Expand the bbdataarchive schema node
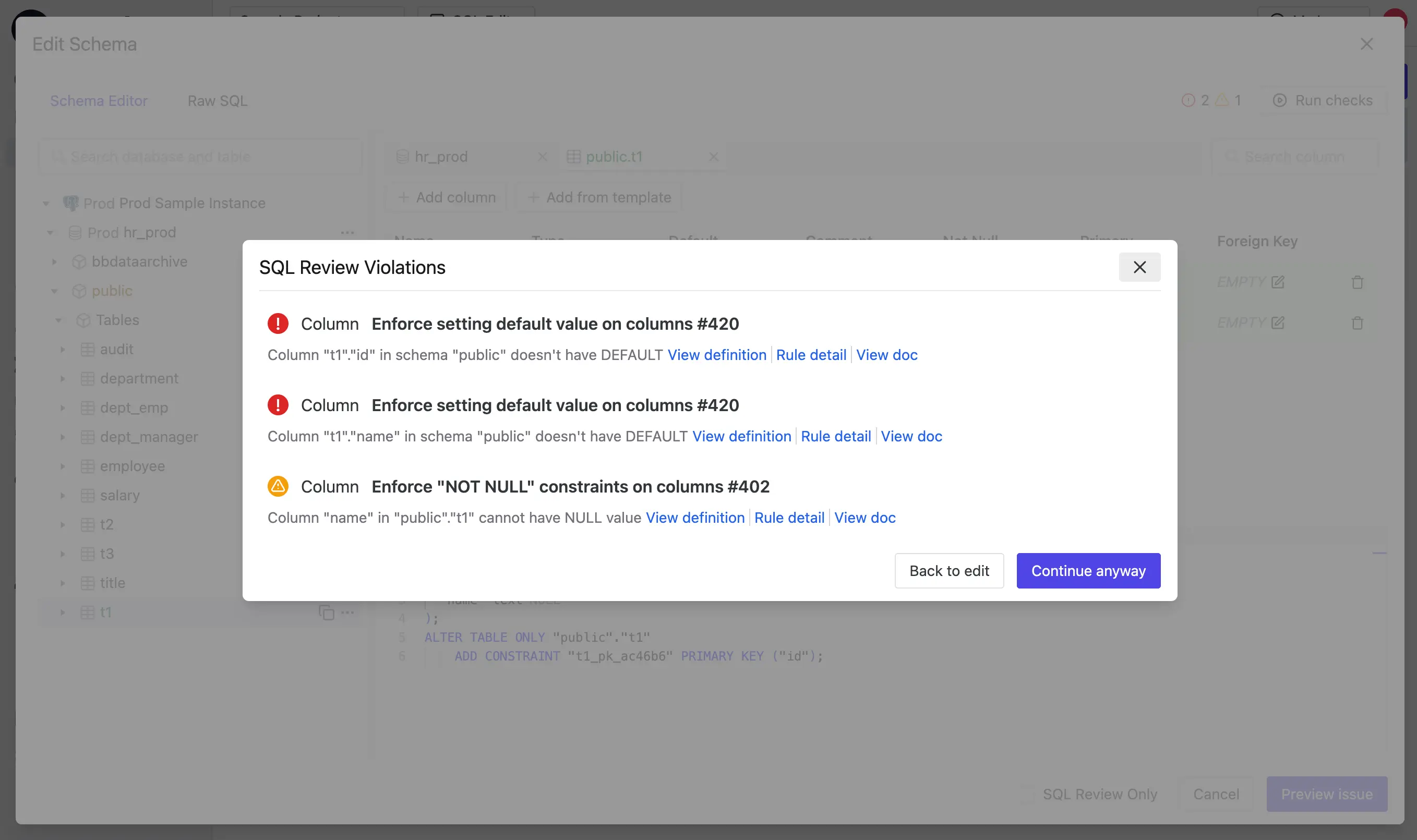Image resolution: width=1417 pixels, height=840 pixels. click(x=54, y=261)
